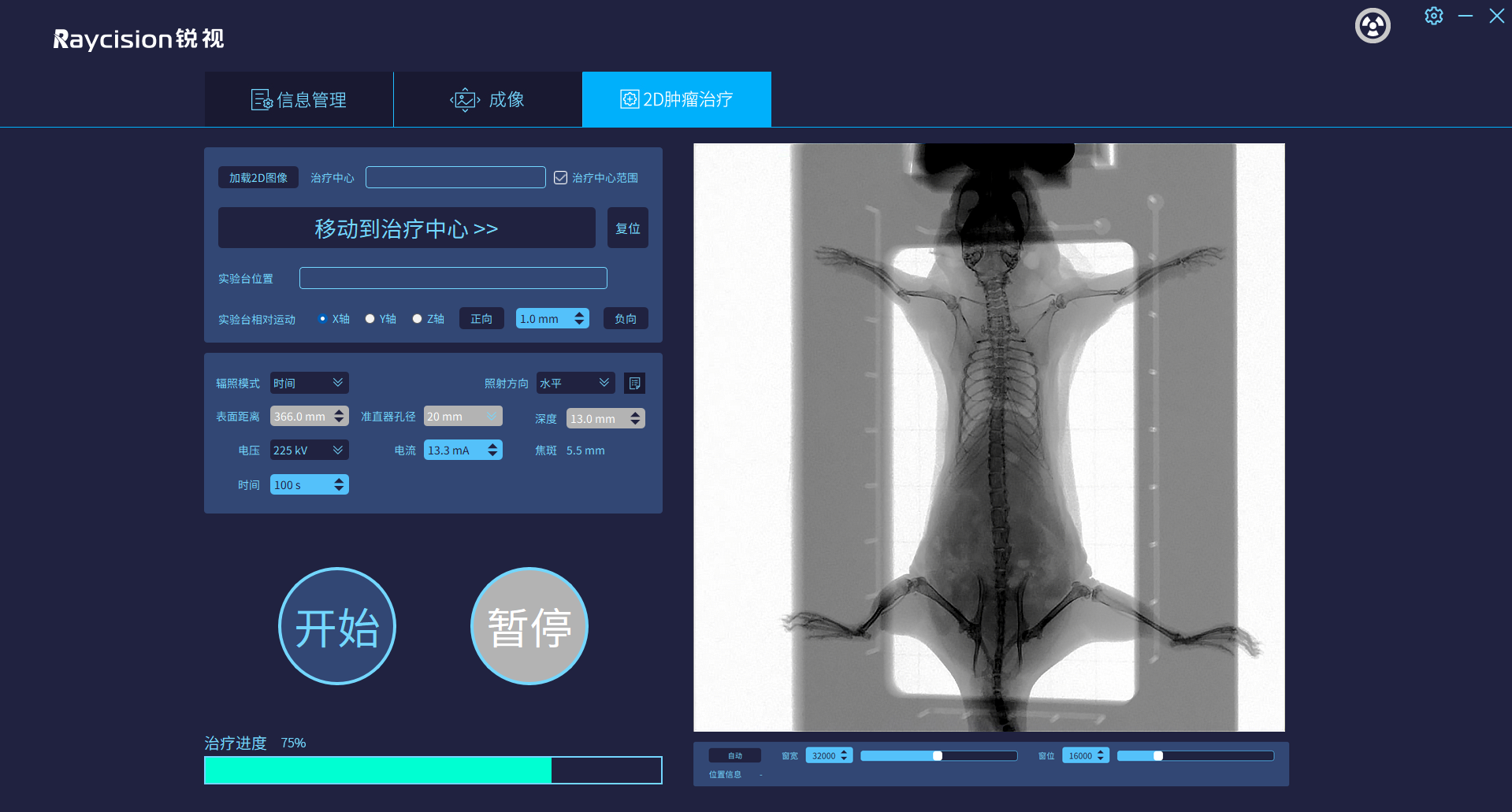Viewport: 1512px width, 812px height.
Task: Click 负向 movement button
Action: pyautogui.click(x=626, y=318)
